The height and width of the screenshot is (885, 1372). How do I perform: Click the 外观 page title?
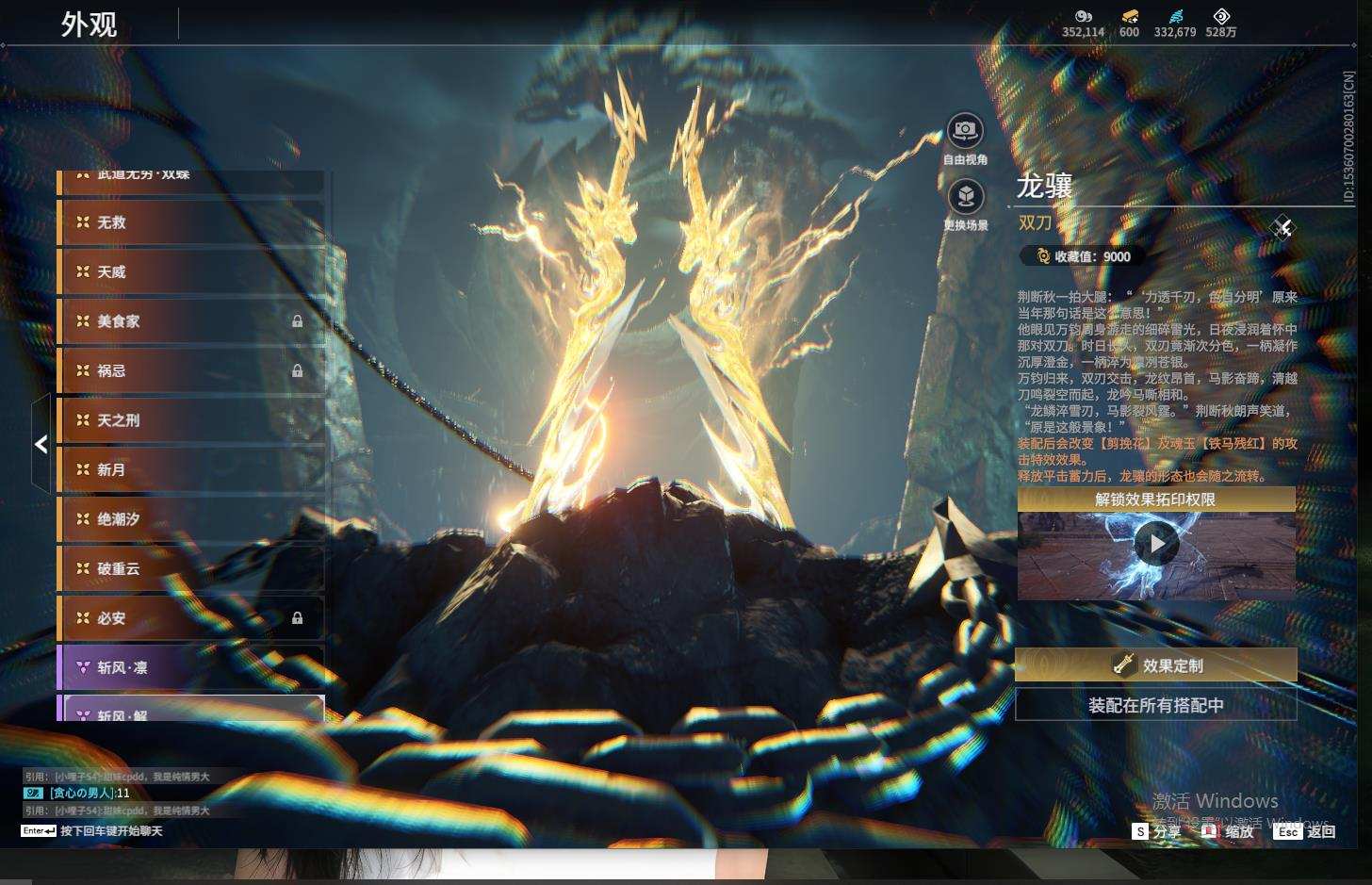[90, 24]
